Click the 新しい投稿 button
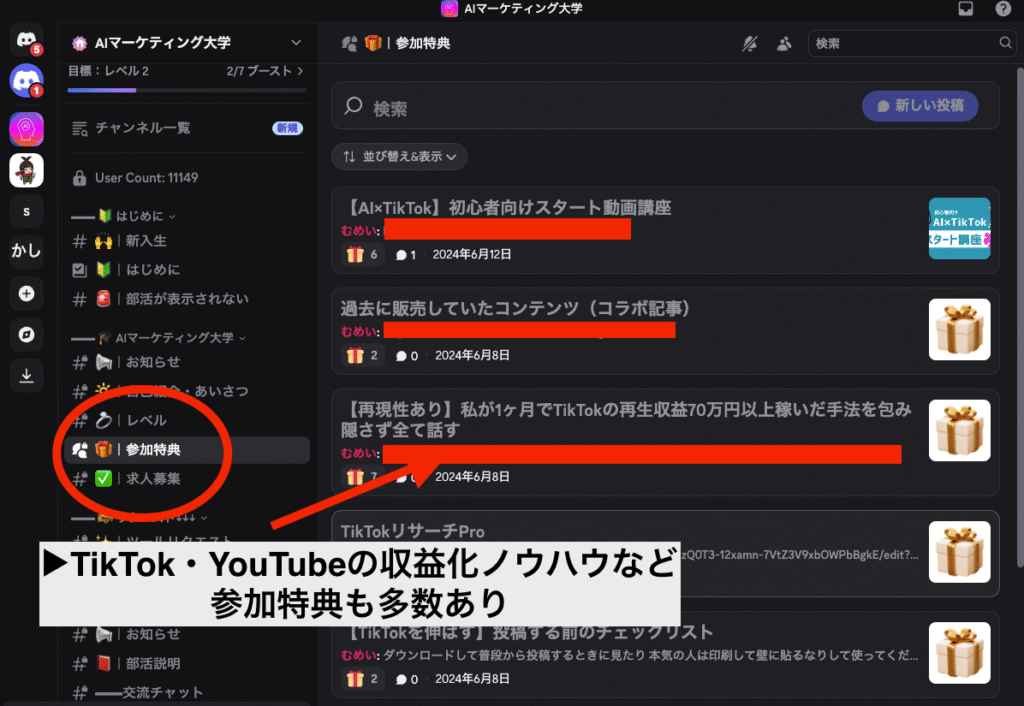This screenshot has height=706, width=1024. click(920, 106)
